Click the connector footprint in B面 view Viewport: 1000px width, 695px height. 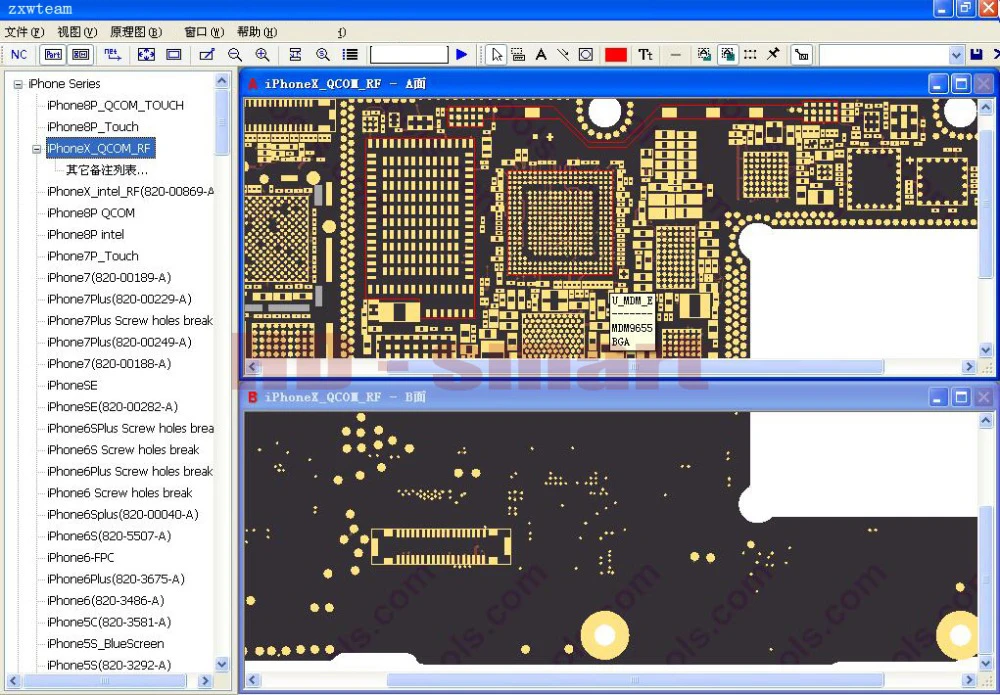pos(441,546)
